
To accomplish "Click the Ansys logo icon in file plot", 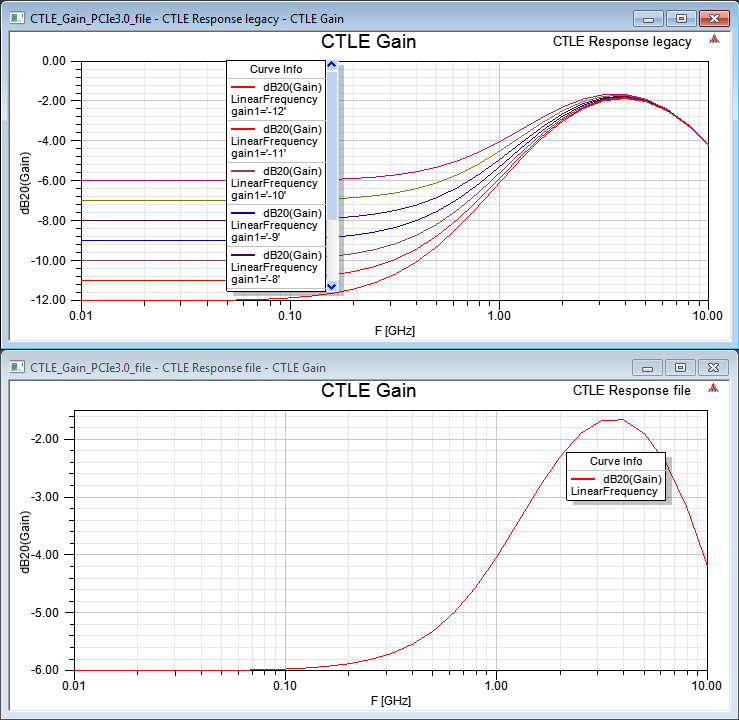I will coord(713,388).
